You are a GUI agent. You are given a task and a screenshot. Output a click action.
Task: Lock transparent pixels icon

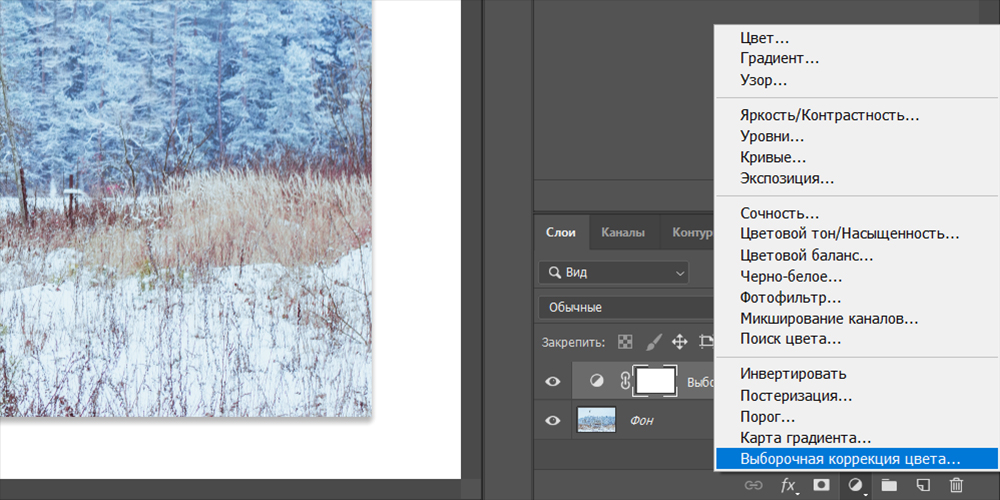(625, 342)
